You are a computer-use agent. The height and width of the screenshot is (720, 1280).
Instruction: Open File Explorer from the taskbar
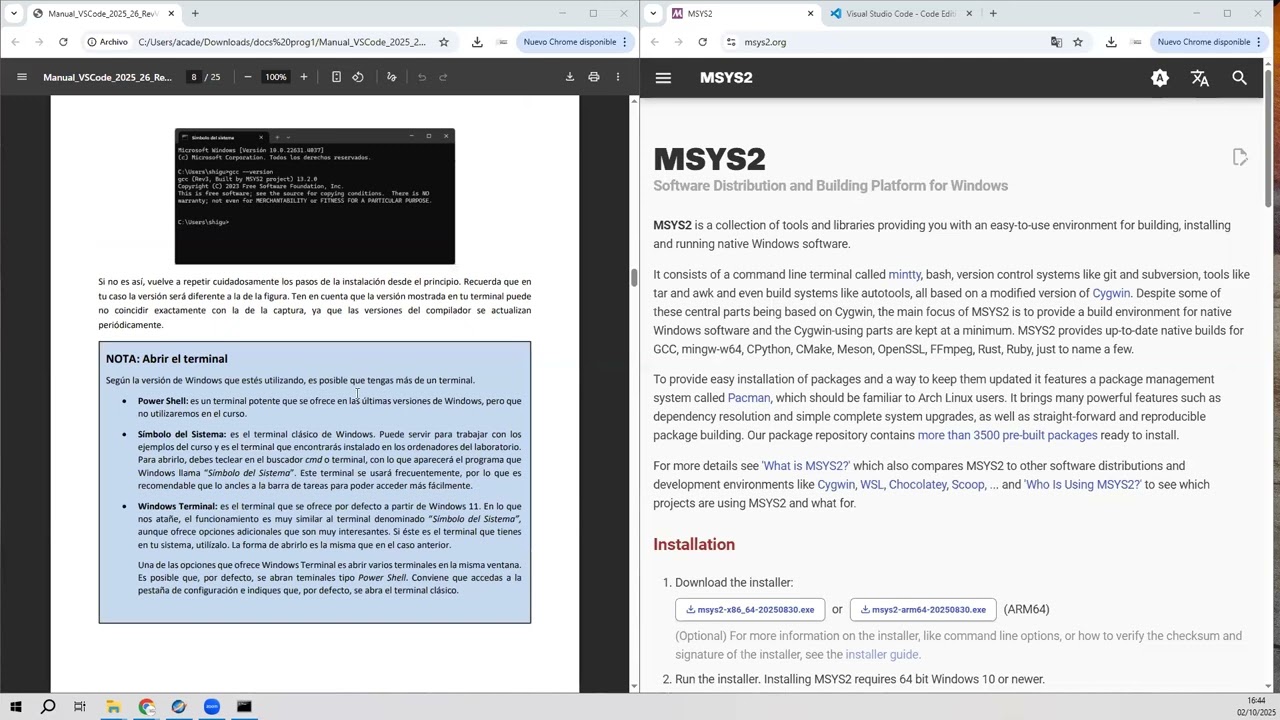tap(113, 707)
